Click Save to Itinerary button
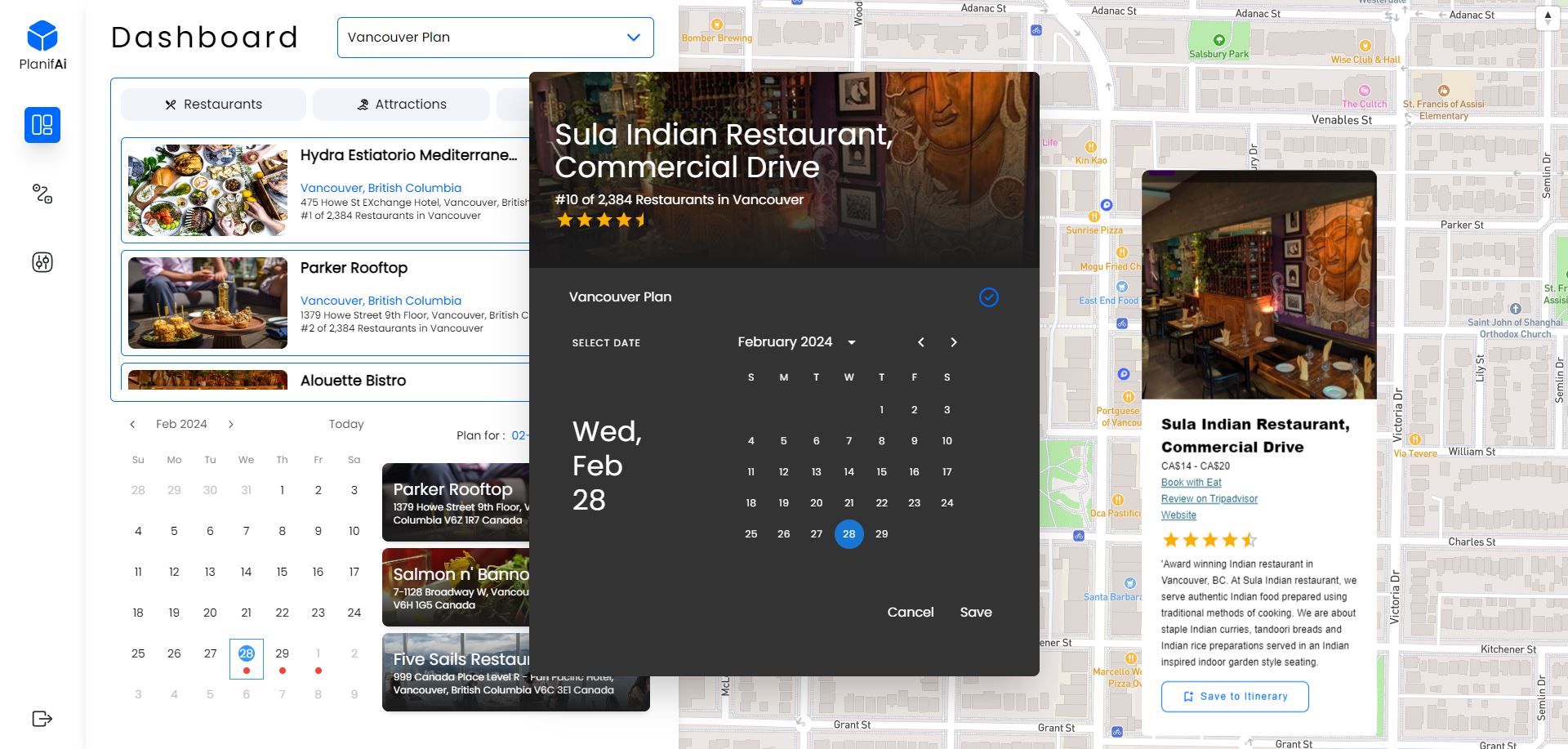Image resolution: width=1568 pixels, height=749 pixels. tap(1235, 697)
